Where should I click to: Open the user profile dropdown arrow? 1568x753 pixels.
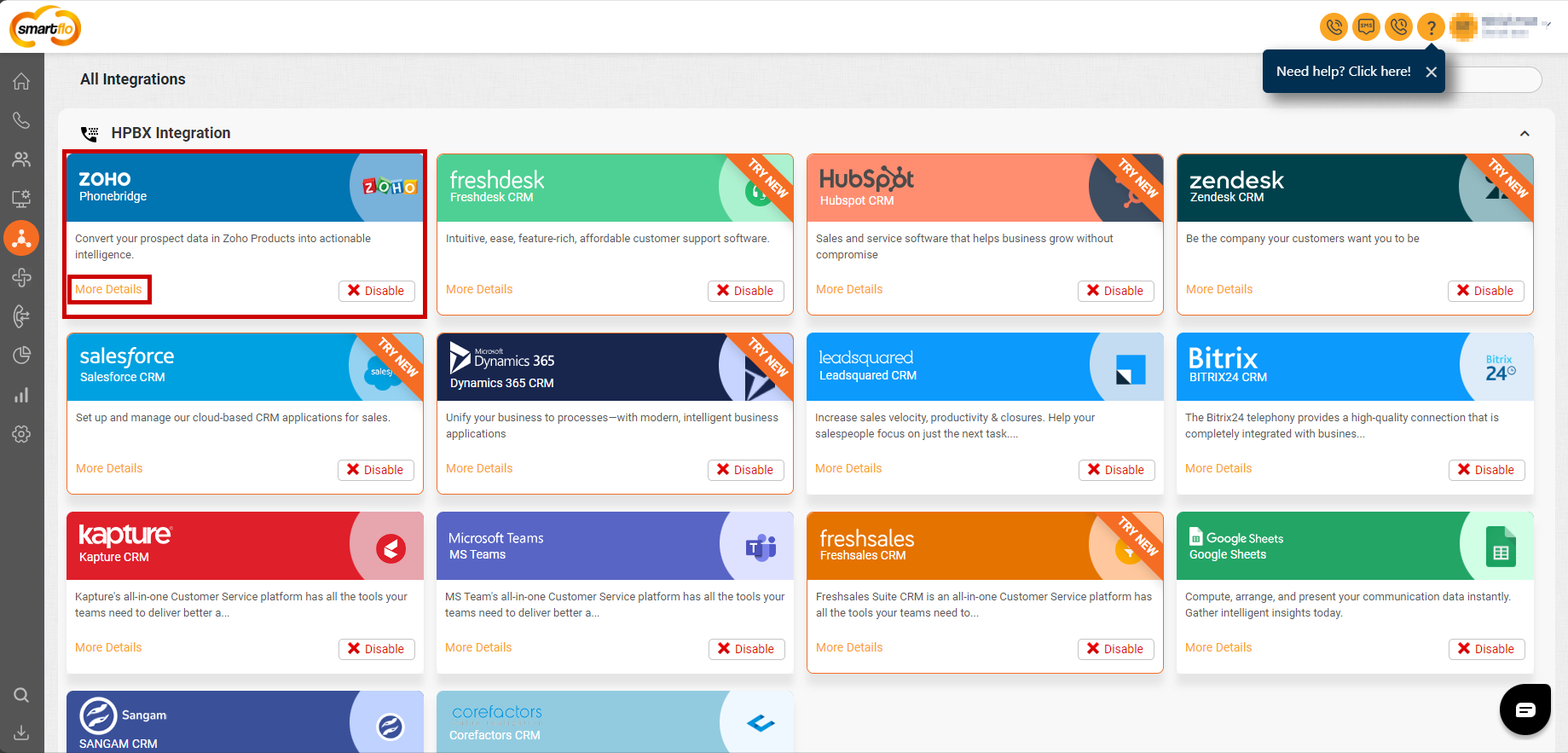pyautogui.click(x=1547, y=24)
